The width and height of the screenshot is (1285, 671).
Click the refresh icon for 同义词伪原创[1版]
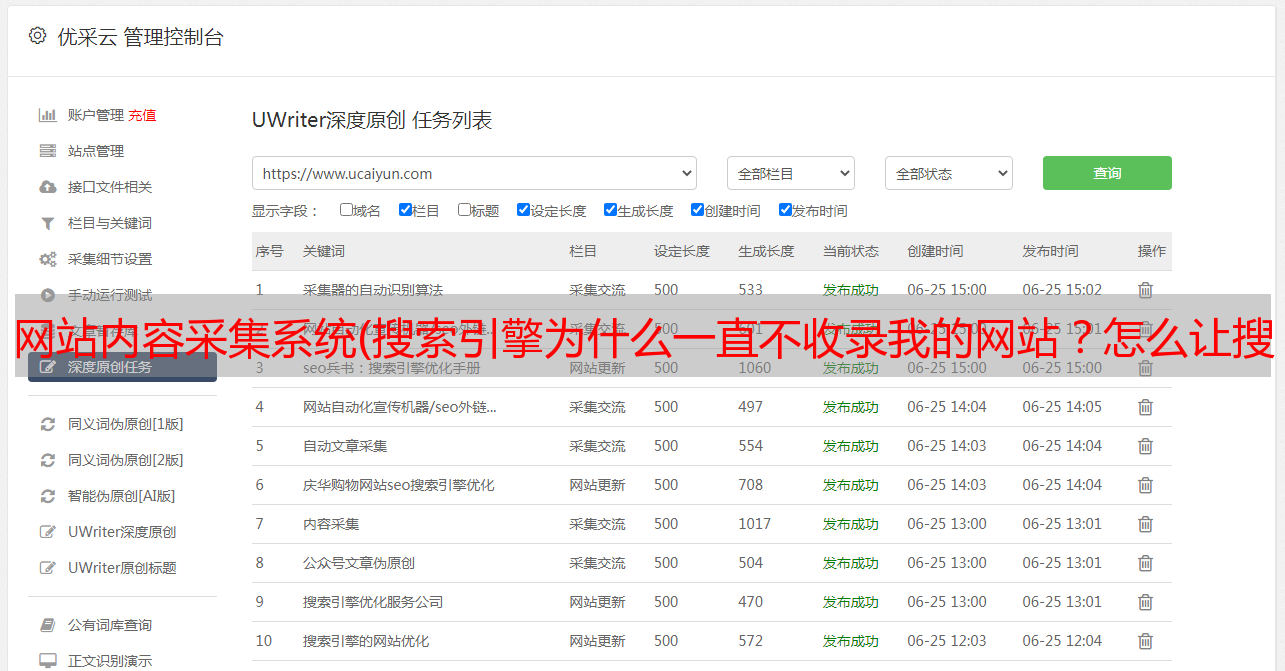click(x=47, y=424)
